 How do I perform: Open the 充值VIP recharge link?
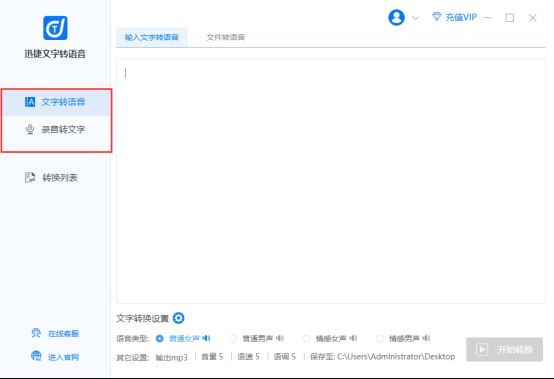(x=461, y=17)
